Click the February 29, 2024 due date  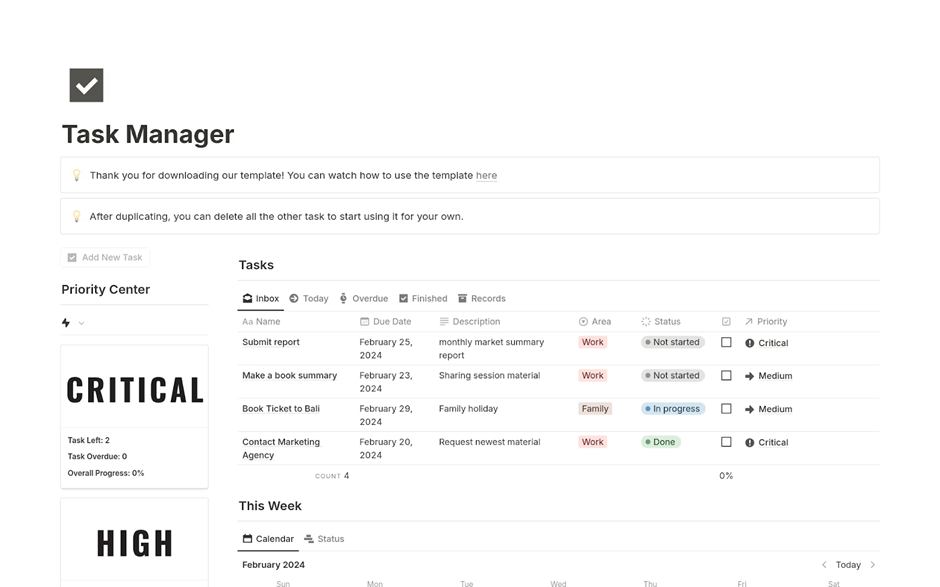click(x=385, y=415)
